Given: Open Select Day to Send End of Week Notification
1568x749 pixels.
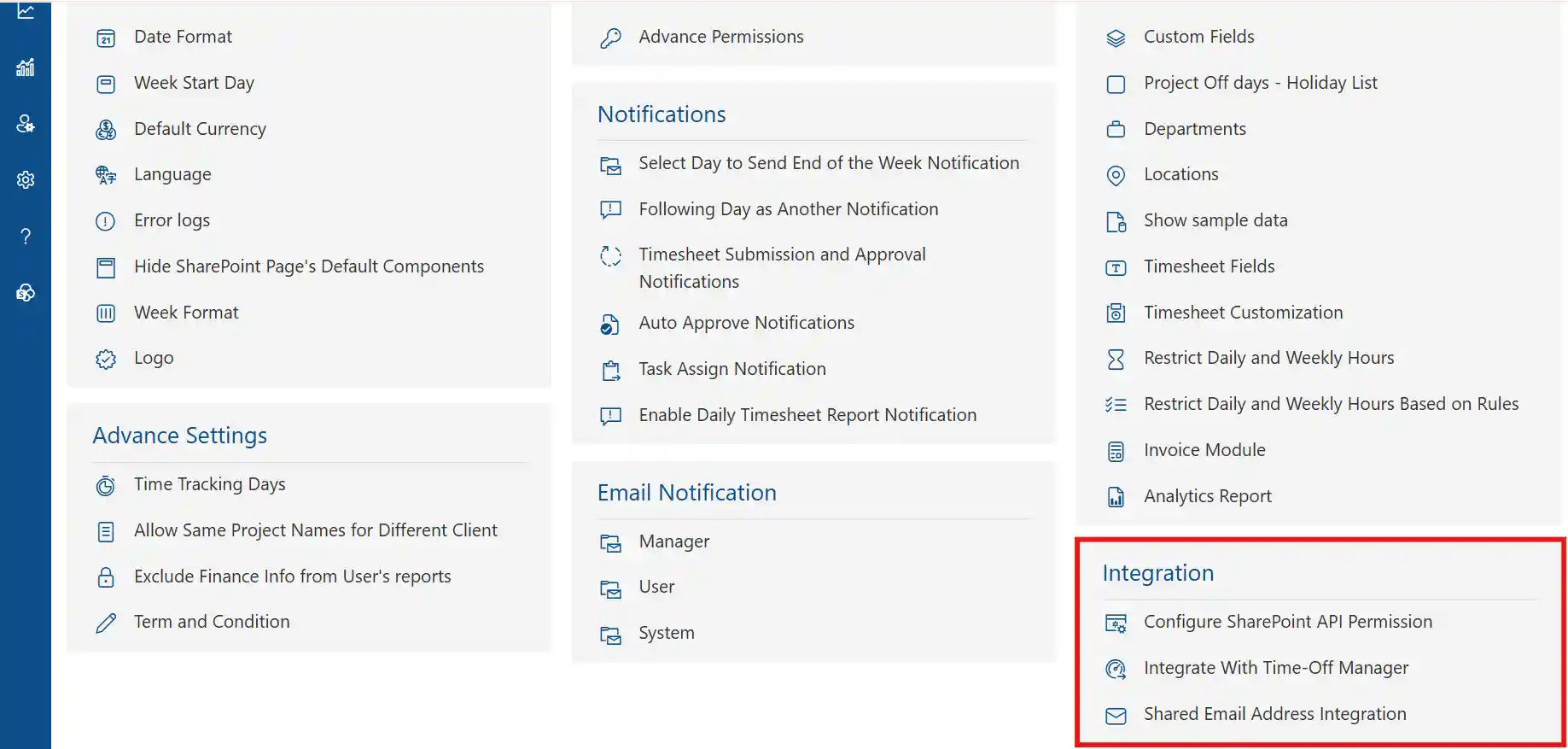Looking at the screenshot, I should click(829, 163).
